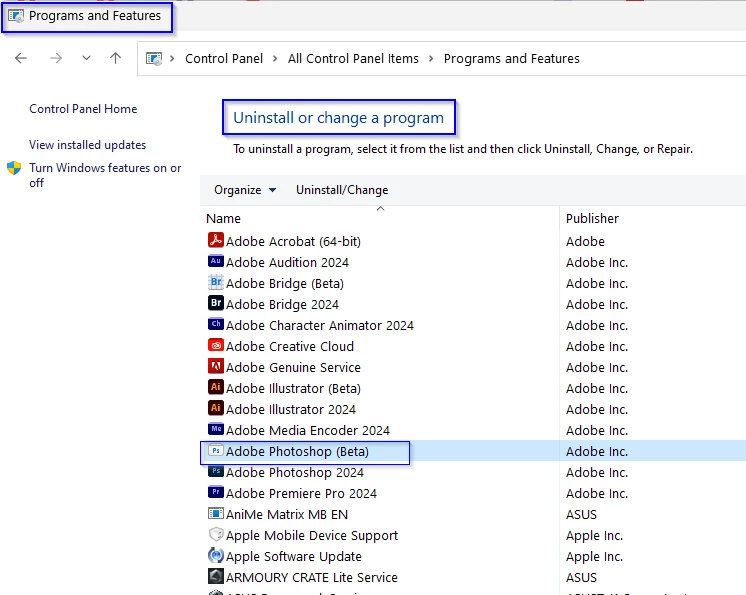Screen dimensions: 746x595
Task: Select the Adobe Genuine Service entry
Action: [x=293, y=367]
